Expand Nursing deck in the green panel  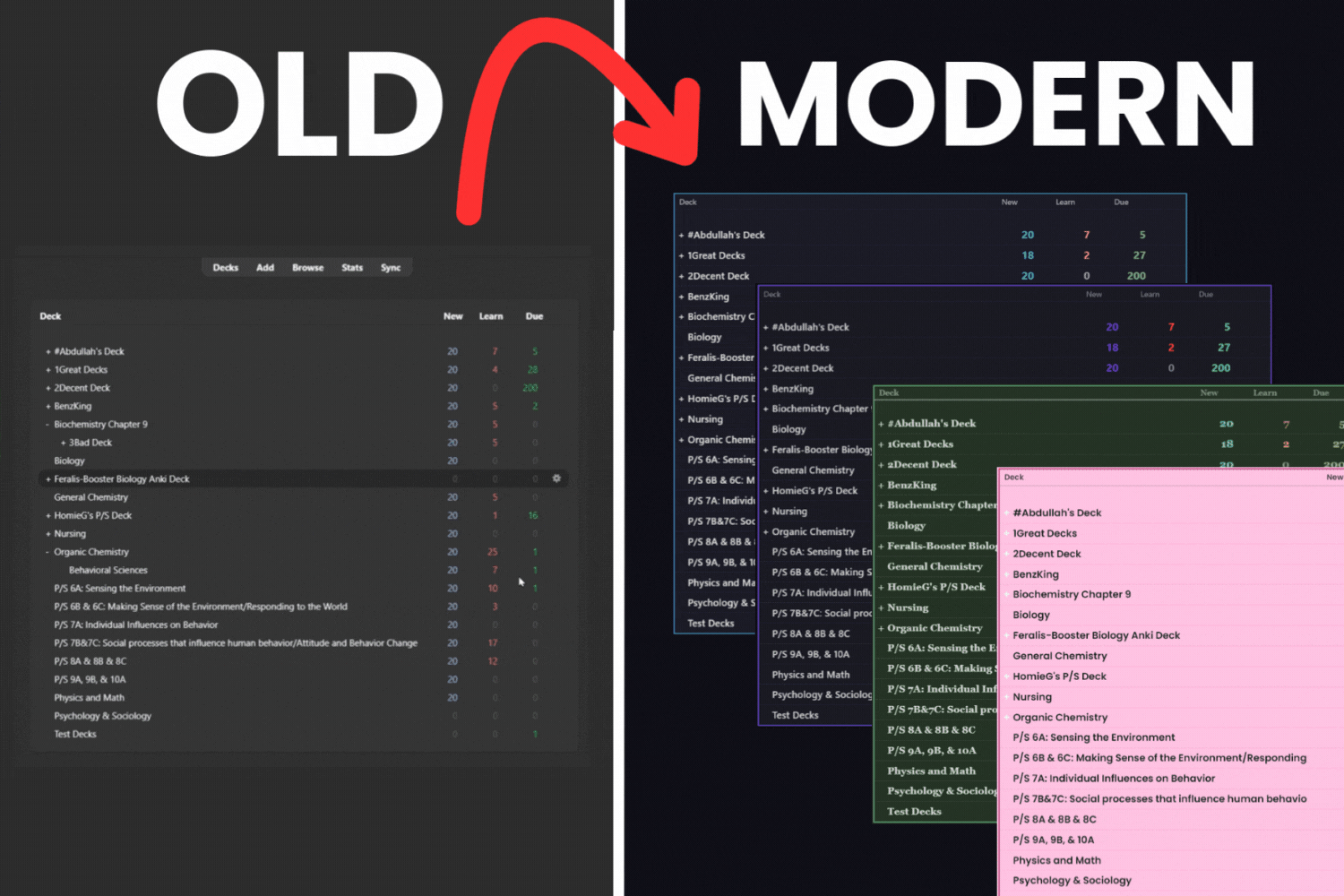[x=881, y=608]
